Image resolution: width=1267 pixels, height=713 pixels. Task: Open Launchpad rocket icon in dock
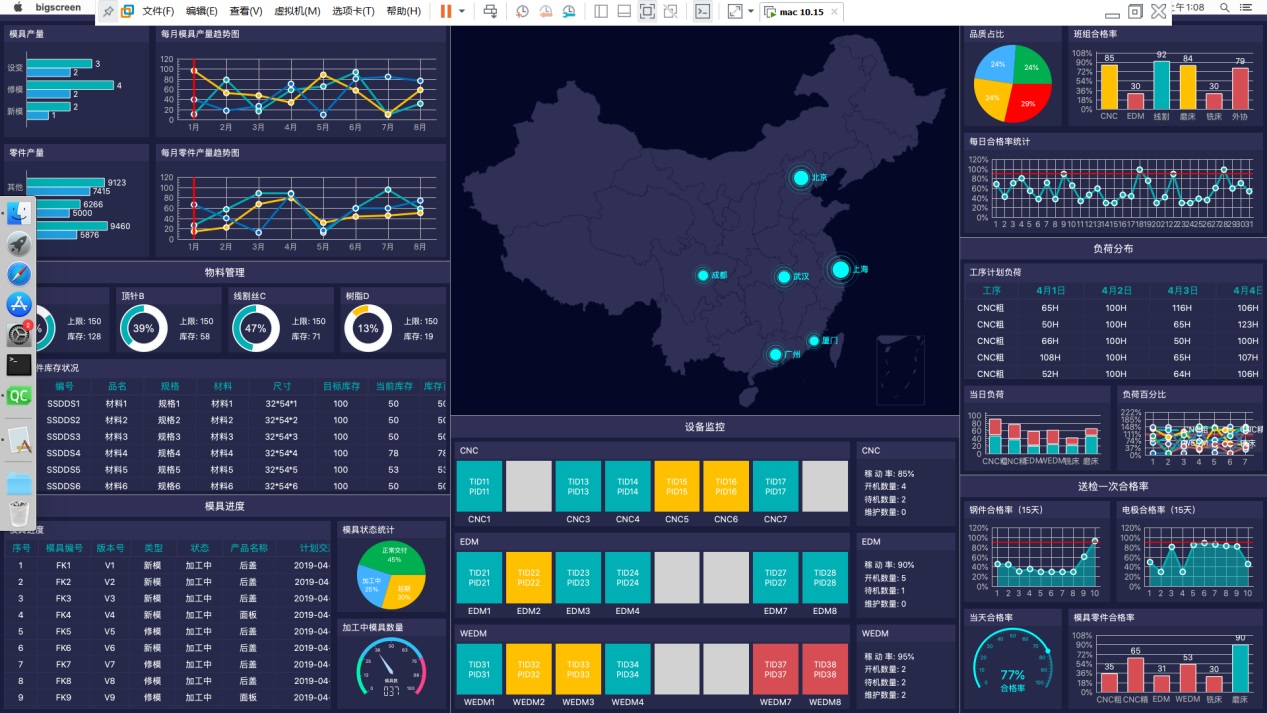coord(19,244)
